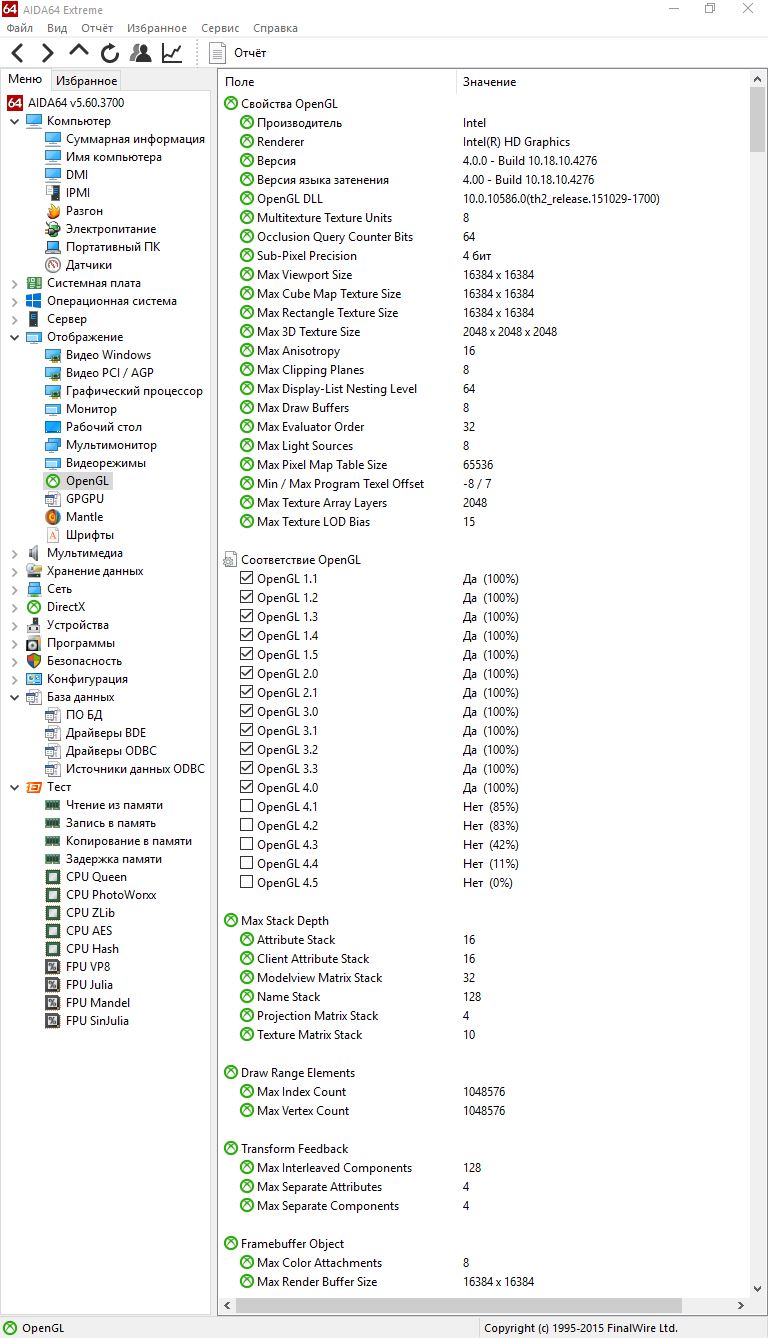Expand the Мультимедиа tree node
The height and width of the screenshot is (1338, 768).
pyautogui.click(x=14, y=553)
